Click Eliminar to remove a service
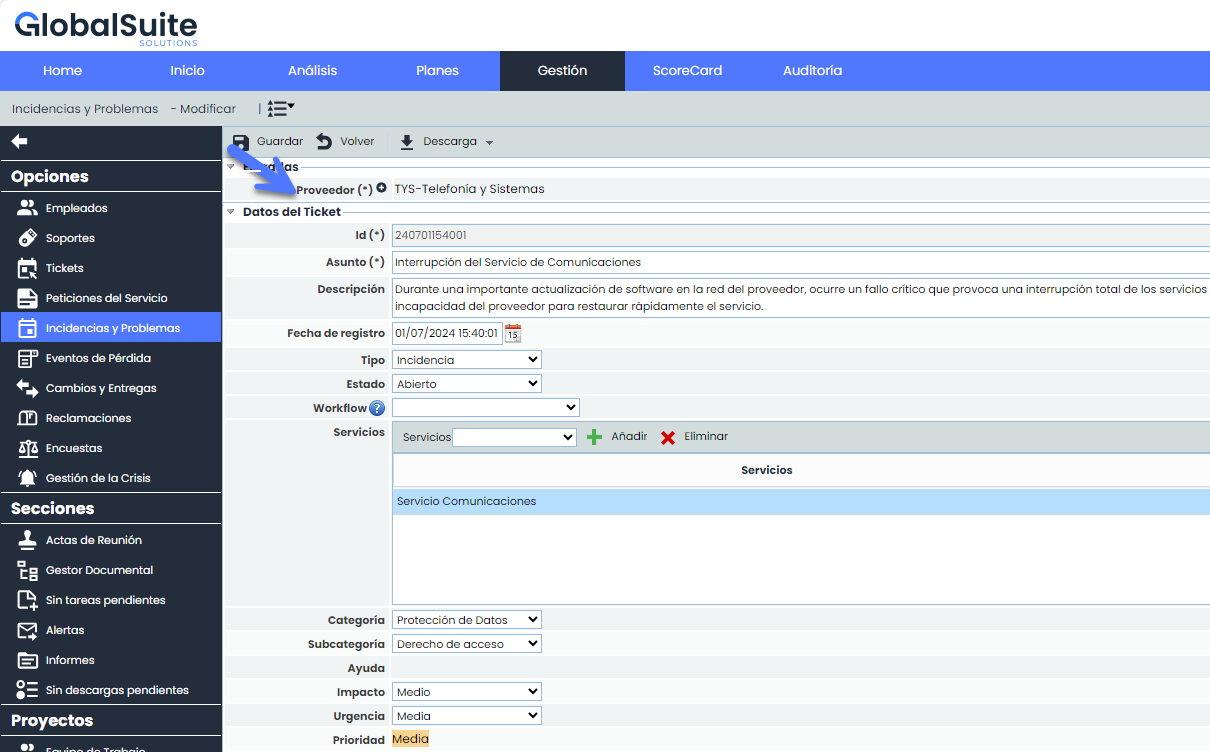1210x752 pixels. point(706,437)
